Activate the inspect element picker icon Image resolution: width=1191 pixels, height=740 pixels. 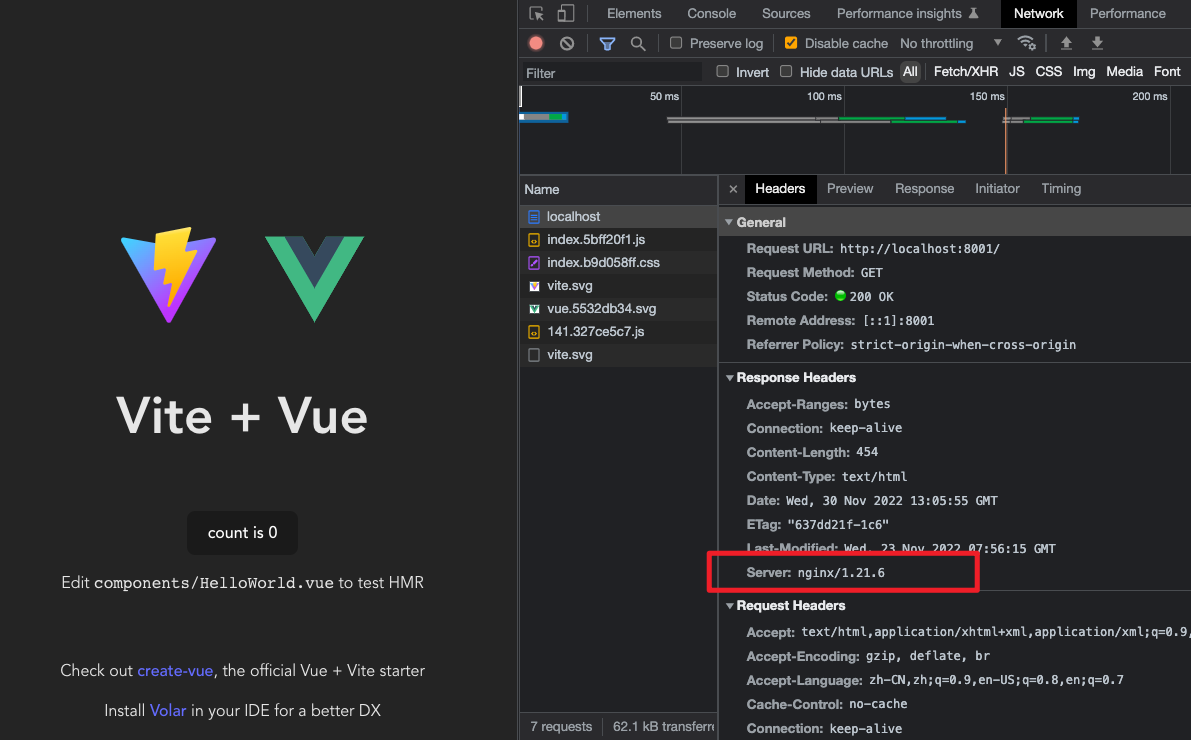pyautogui.click(x=537, y=14)
